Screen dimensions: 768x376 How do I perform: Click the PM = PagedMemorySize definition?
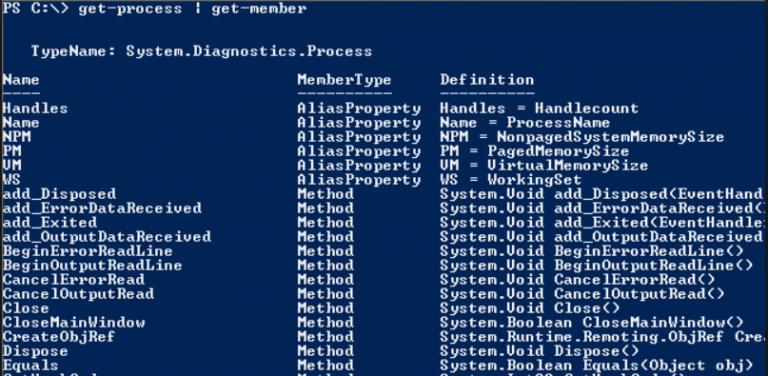click(534, 151)
